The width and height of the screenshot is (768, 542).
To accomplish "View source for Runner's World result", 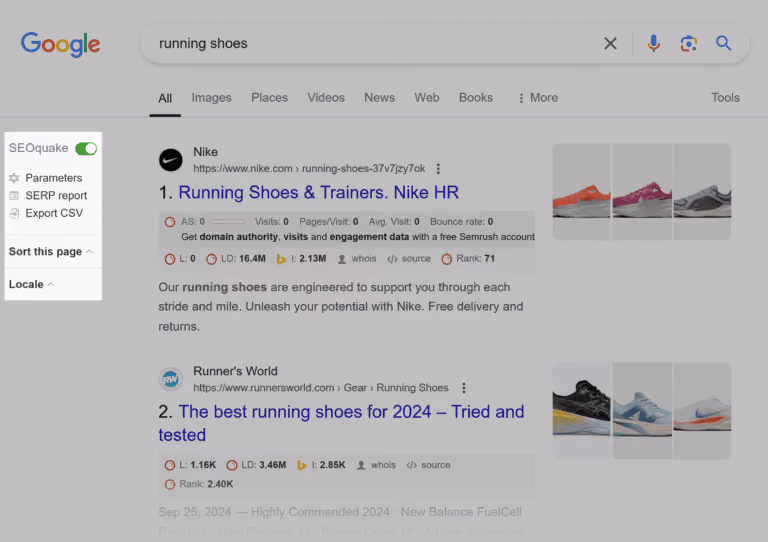I will click(428, 465).
